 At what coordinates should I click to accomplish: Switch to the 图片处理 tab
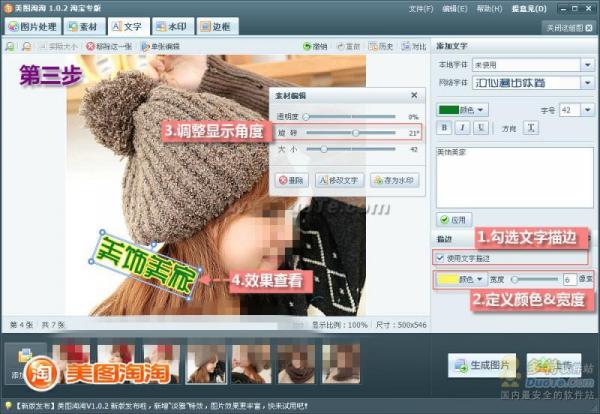coord(33,26)
